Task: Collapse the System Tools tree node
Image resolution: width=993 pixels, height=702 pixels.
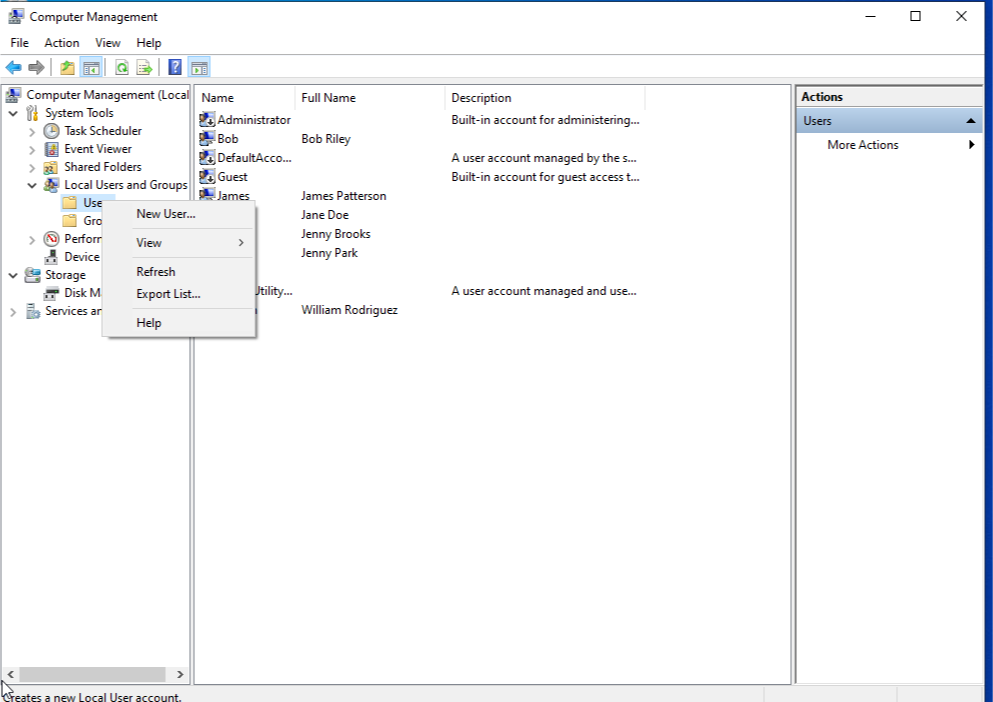Action: click(13, 113)
